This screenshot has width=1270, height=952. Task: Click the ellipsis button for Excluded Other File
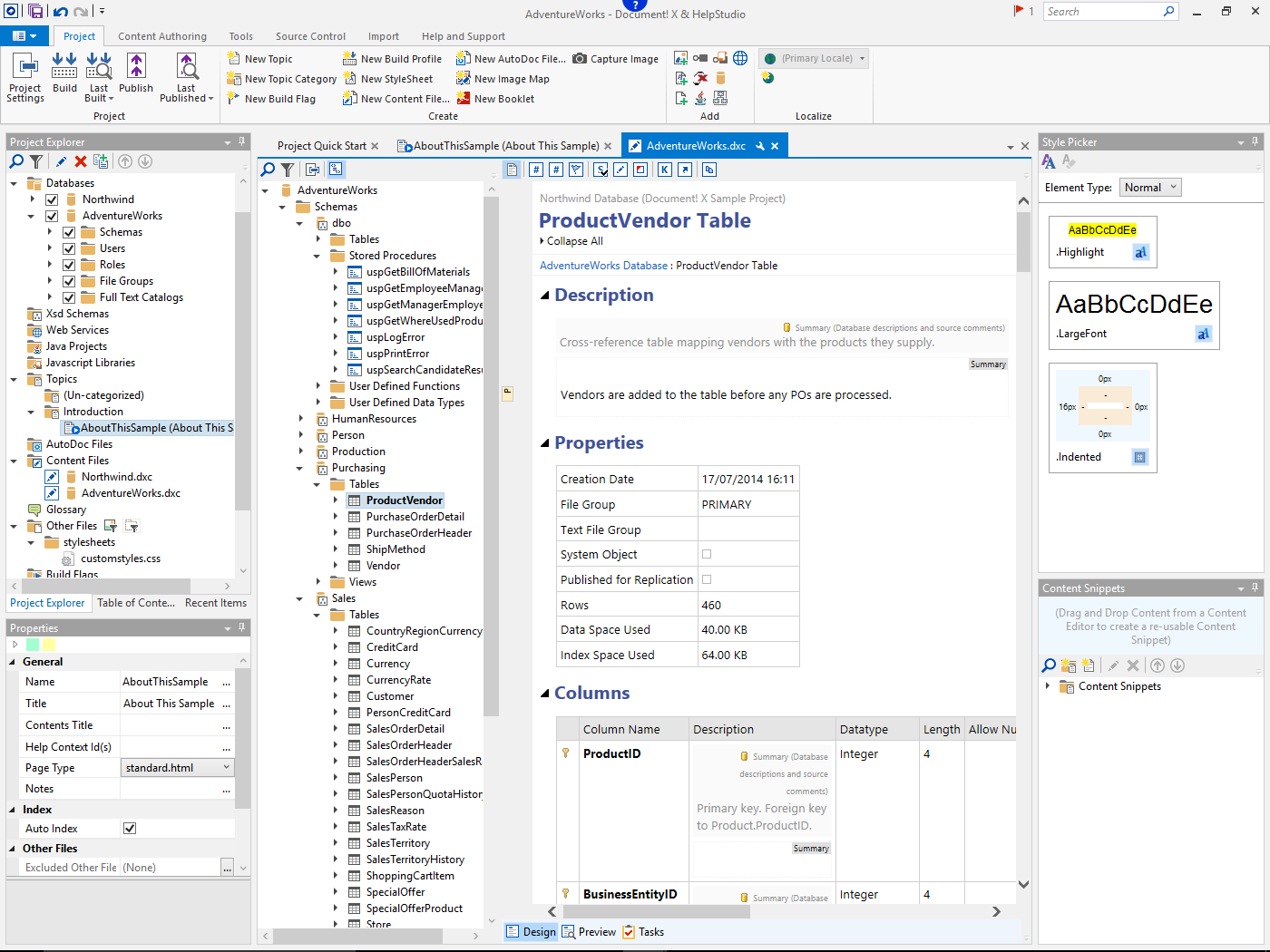(227, 868)
